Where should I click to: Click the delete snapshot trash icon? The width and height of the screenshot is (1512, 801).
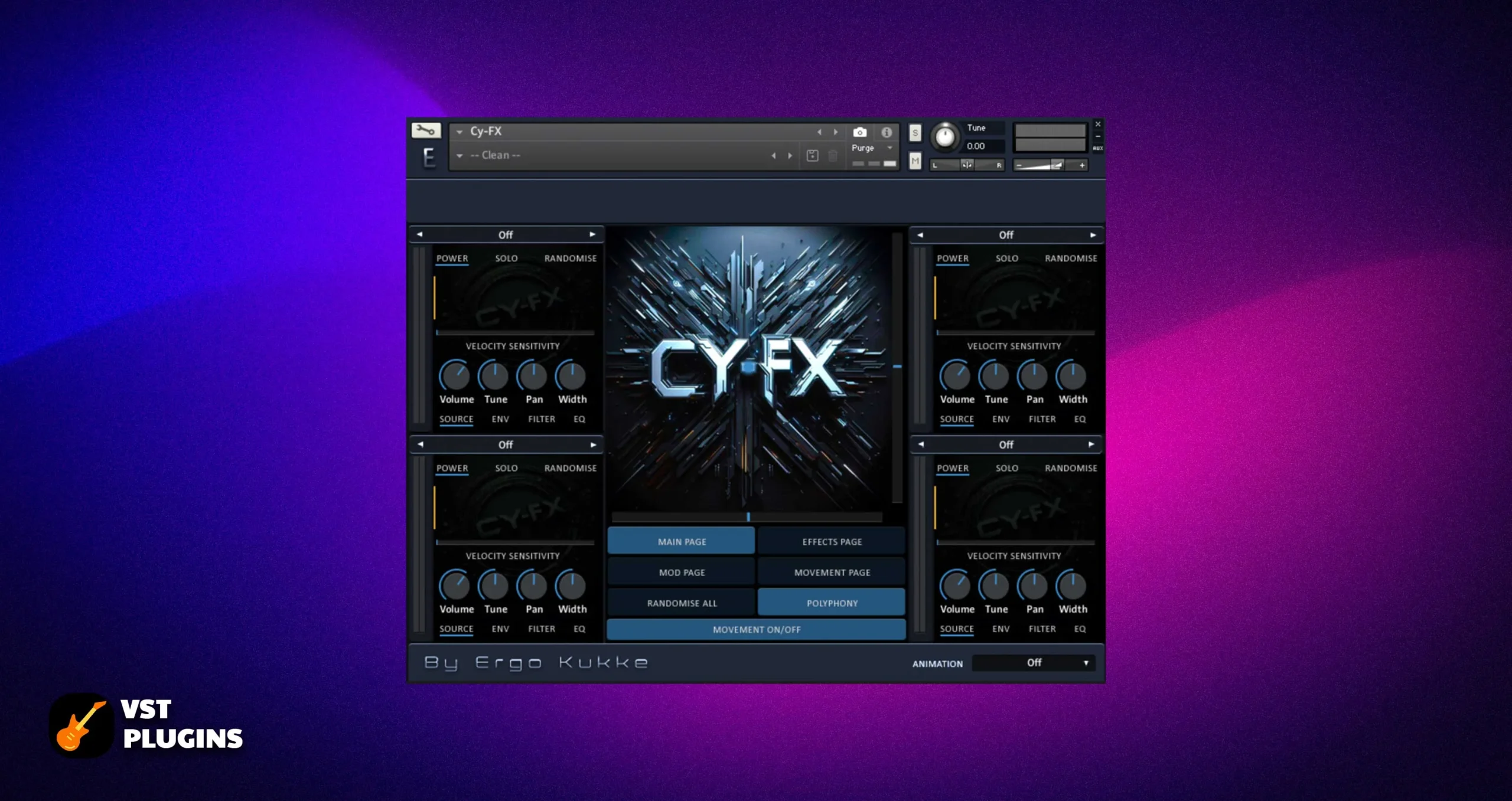click(833, 156)
